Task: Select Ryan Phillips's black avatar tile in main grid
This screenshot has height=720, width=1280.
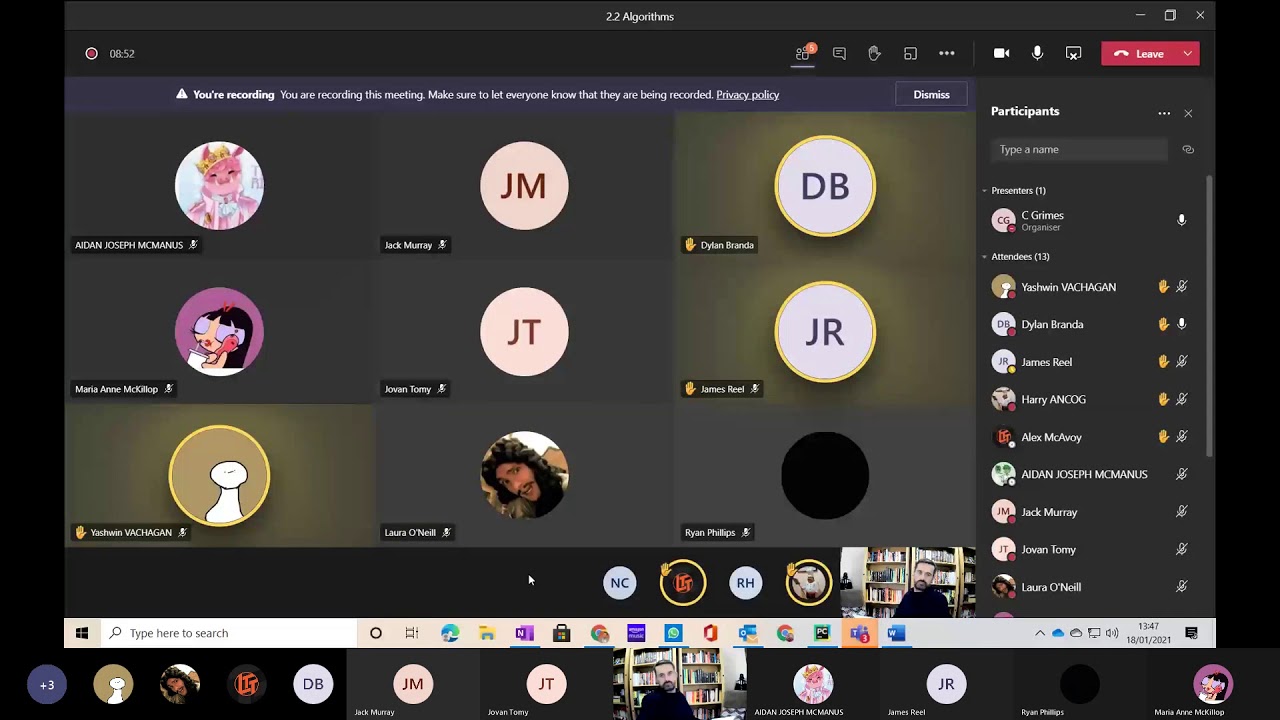Action: pos(825,476)
